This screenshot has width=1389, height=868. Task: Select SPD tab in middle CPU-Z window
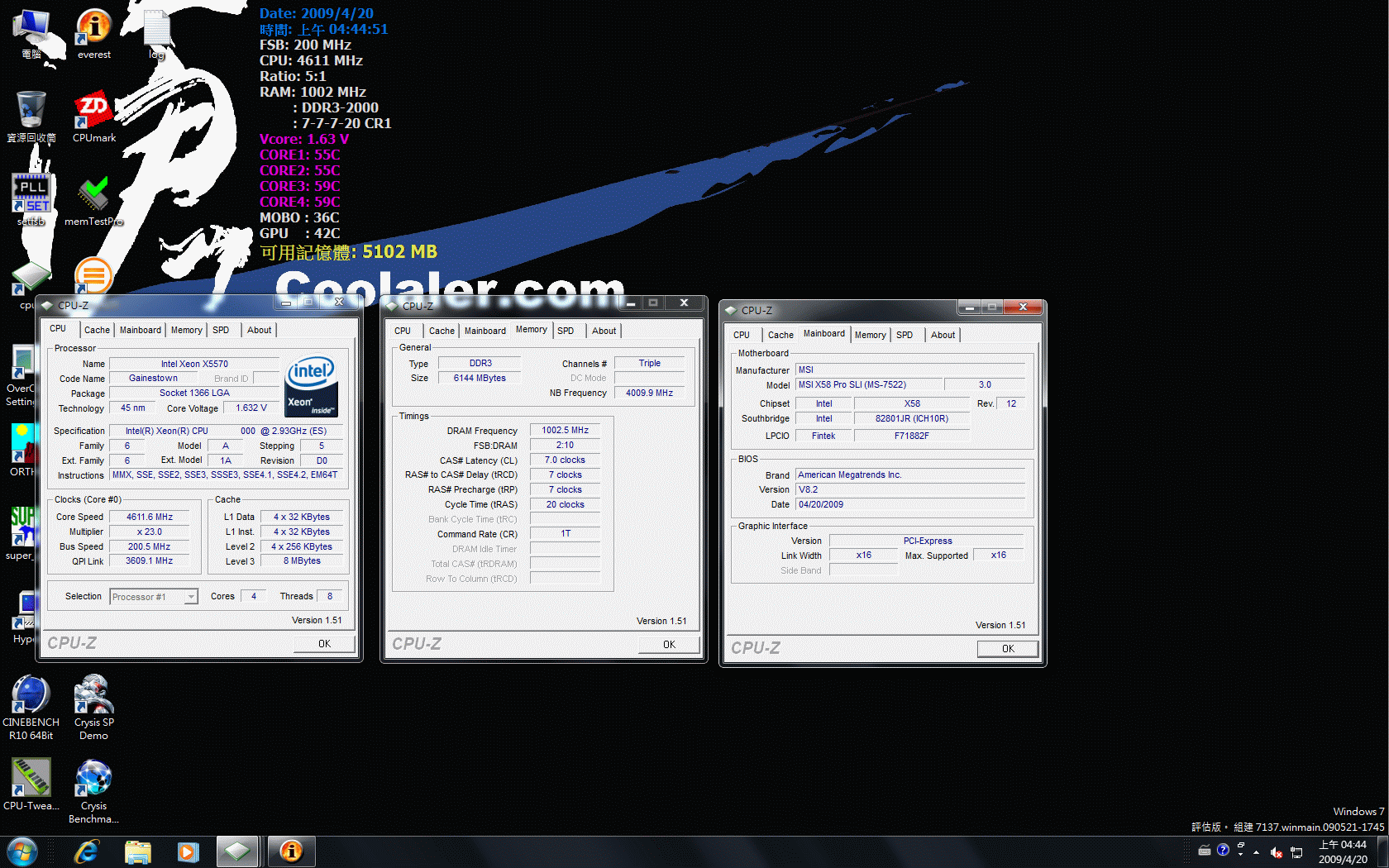pos(566,331)
